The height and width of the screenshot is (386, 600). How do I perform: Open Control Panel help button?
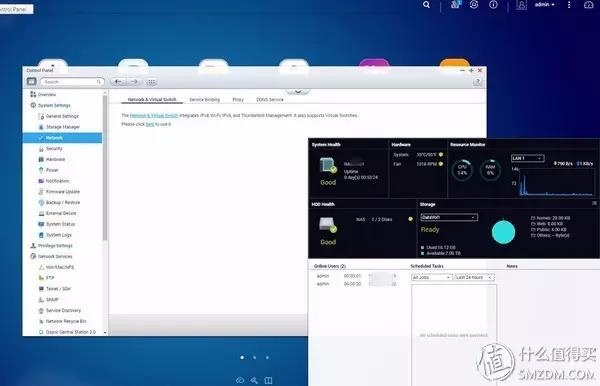477,82
